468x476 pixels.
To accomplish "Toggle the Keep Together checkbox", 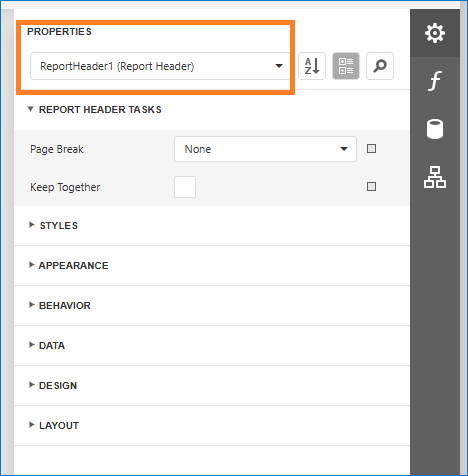I will click(x=185, y=187).
